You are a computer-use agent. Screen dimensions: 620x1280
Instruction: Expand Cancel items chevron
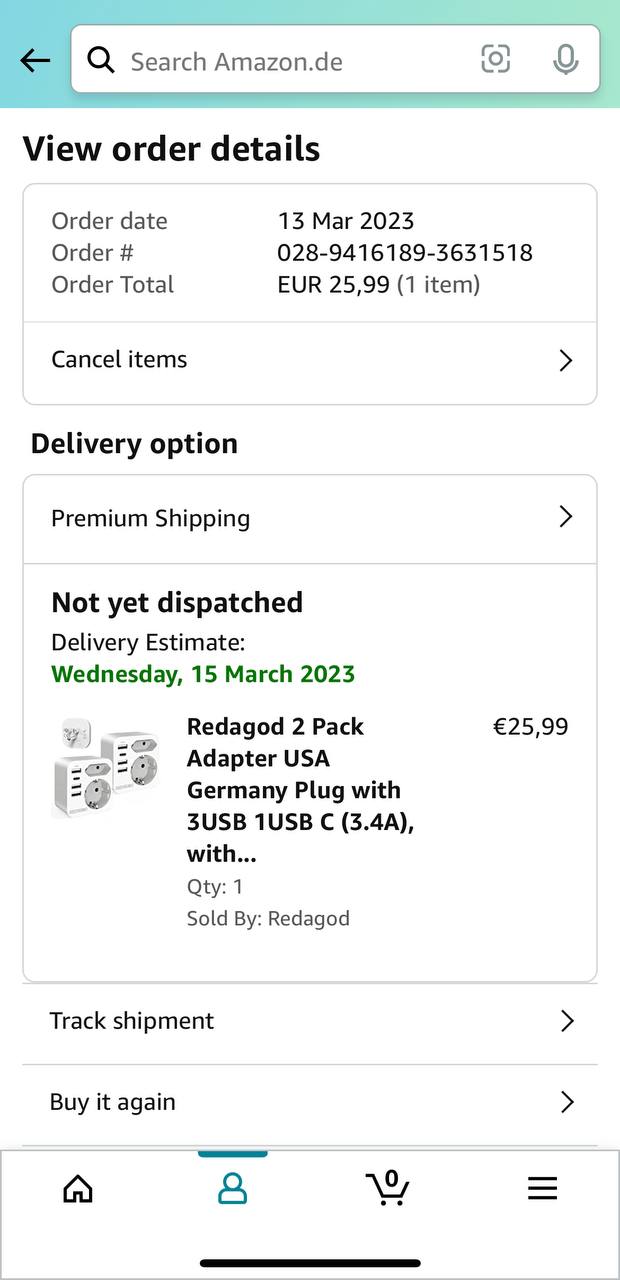[565, 360]
